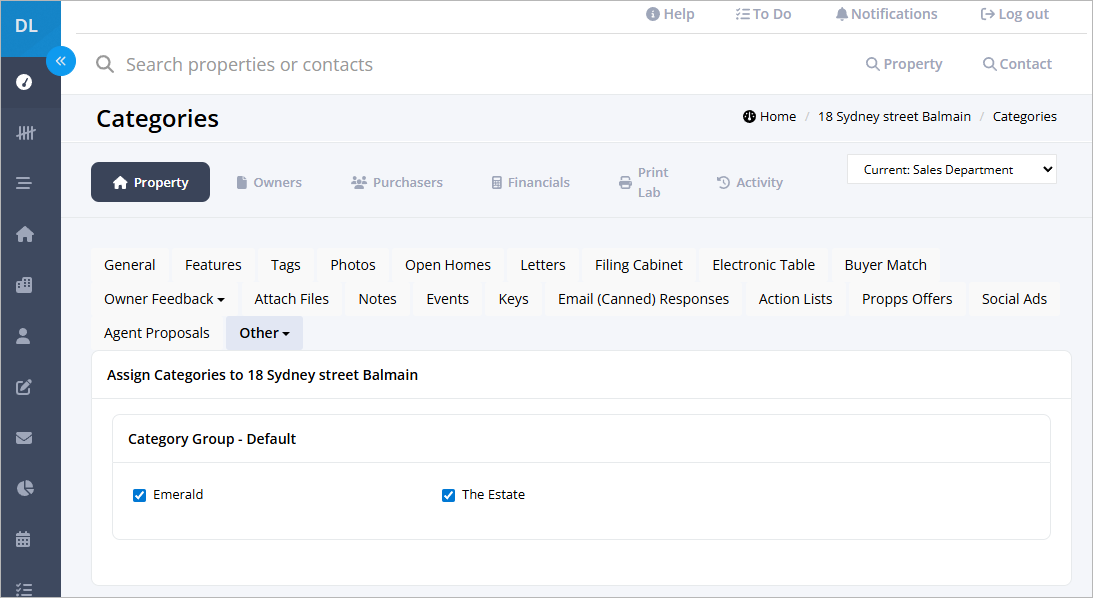Open the Open Homes tab
This screenshot has width=1093, height=598.
[448, 265]
